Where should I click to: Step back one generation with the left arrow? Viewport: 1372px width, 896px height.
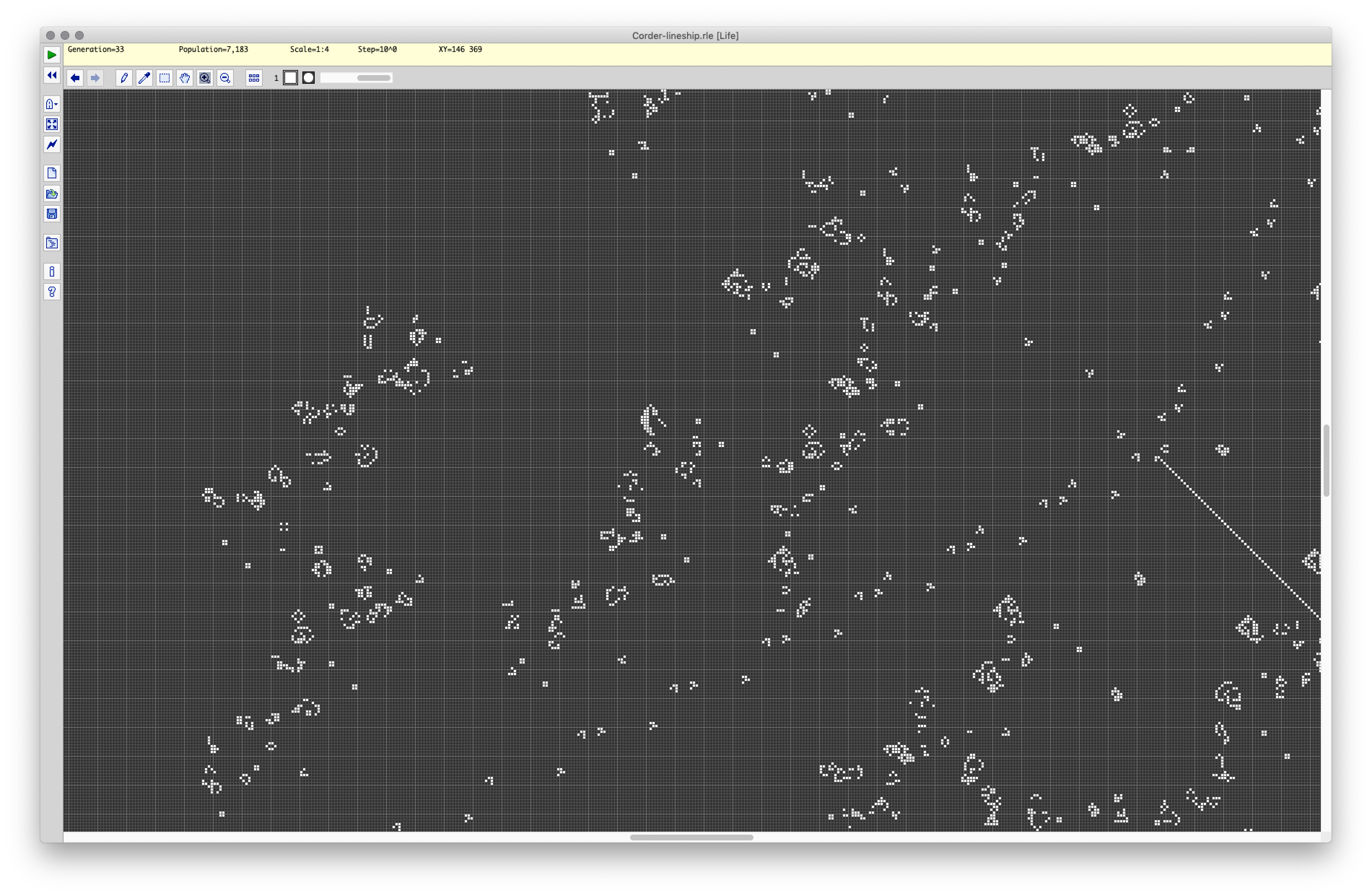(75, 78)
